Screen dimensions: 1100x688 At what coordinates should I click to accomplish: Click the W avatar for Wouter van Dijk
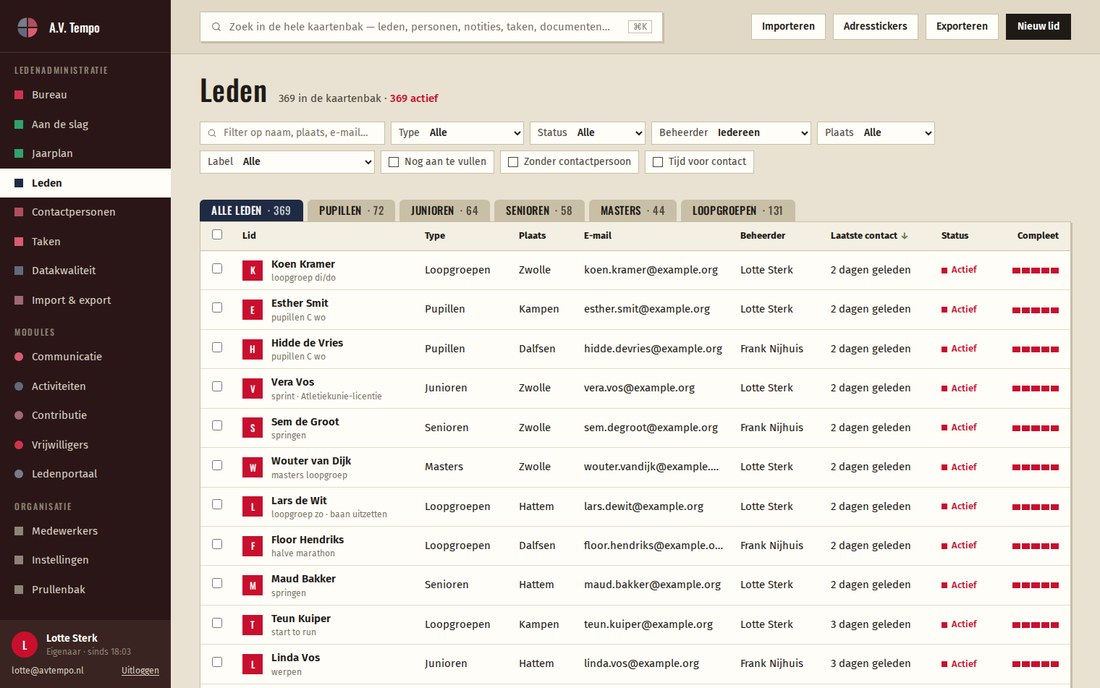click(253, 467)
